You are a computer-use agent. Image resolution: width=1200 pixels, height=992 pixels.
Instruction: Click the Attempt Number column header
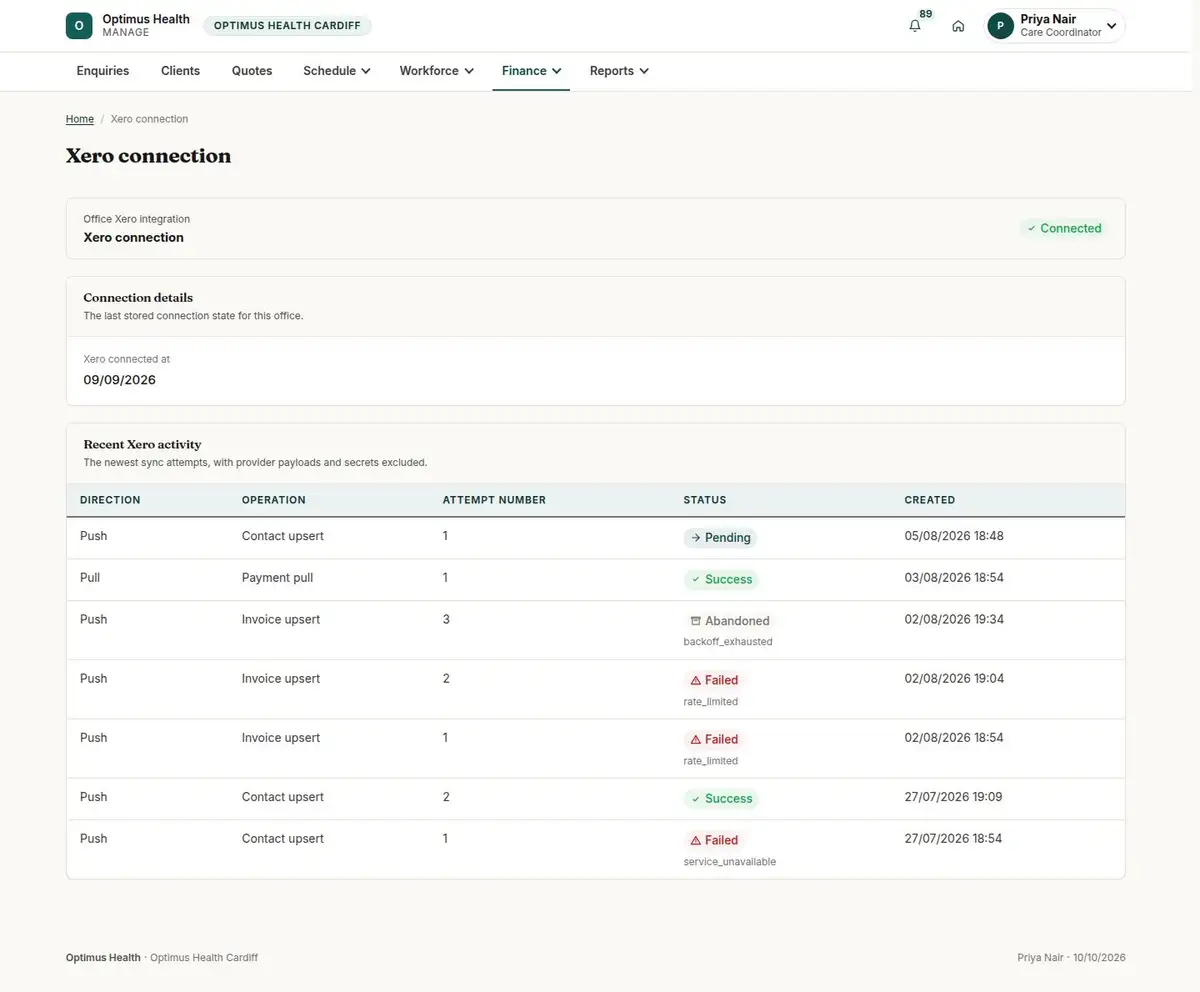pos(494,500)
